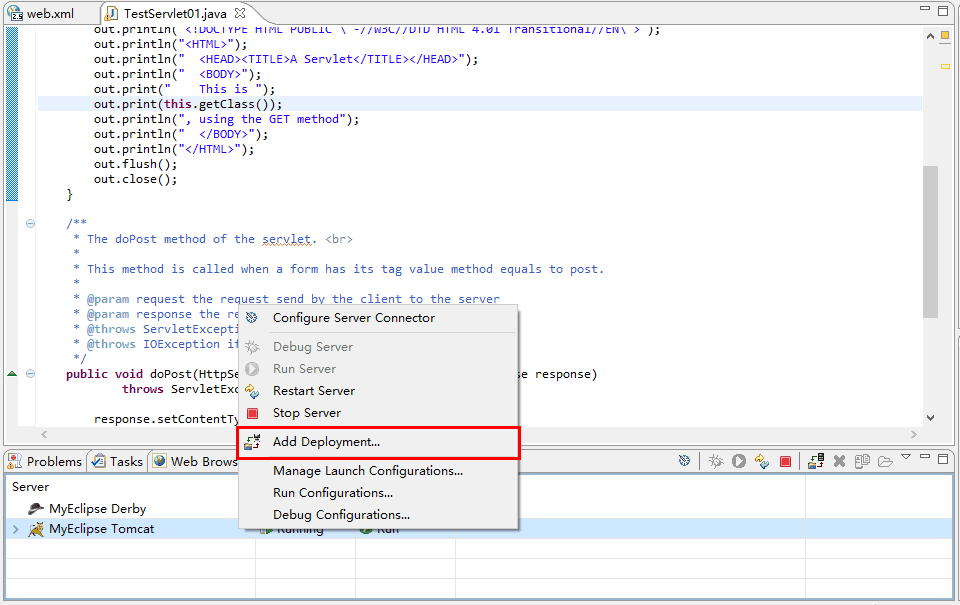Viewport: 960px width, 605px height.
Task: Click the open folder icon in Servers toolbar
Action: tap(885, 461)
